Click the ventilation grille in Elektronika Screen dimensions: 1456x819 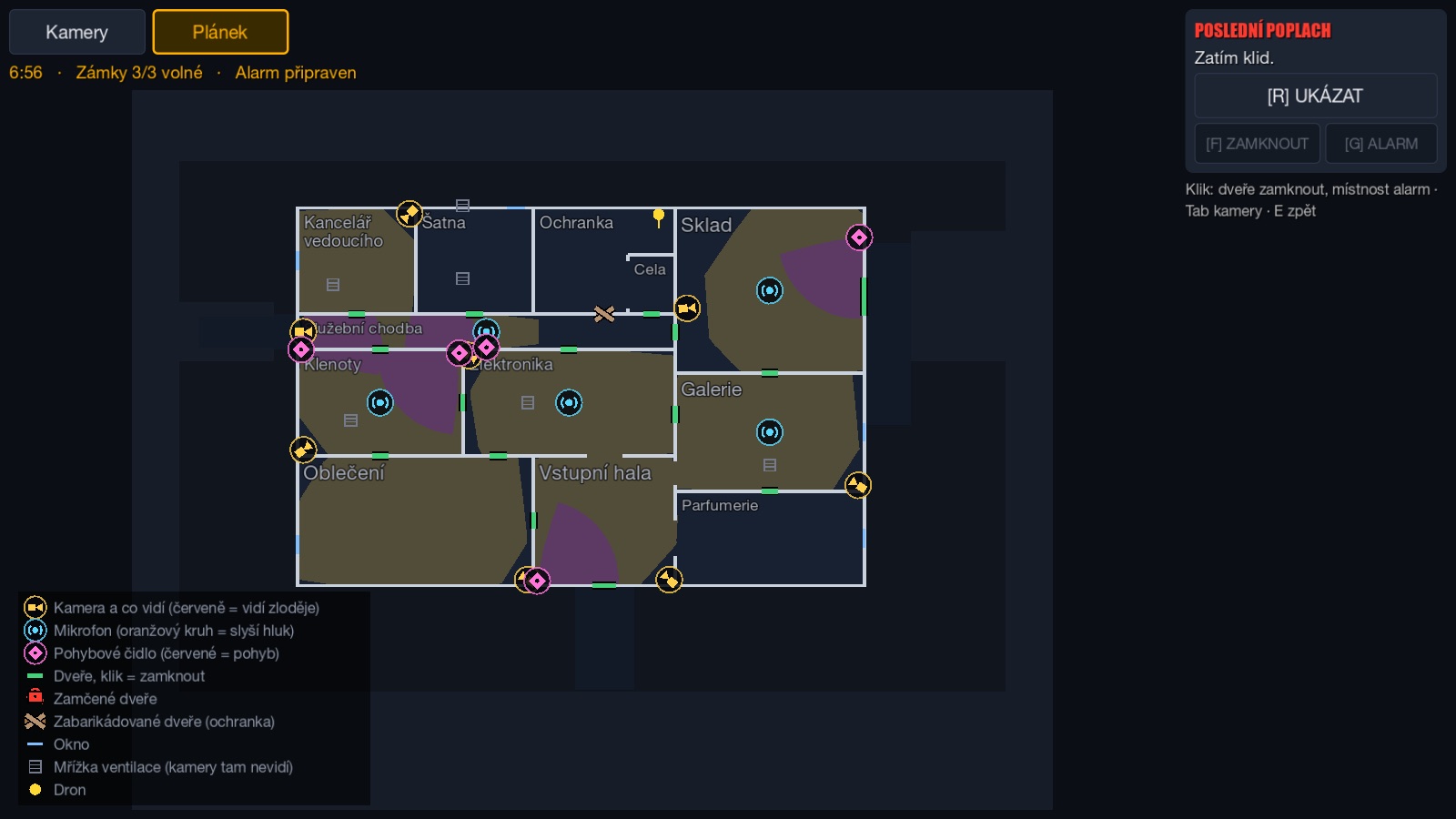(x=528, y=402)
